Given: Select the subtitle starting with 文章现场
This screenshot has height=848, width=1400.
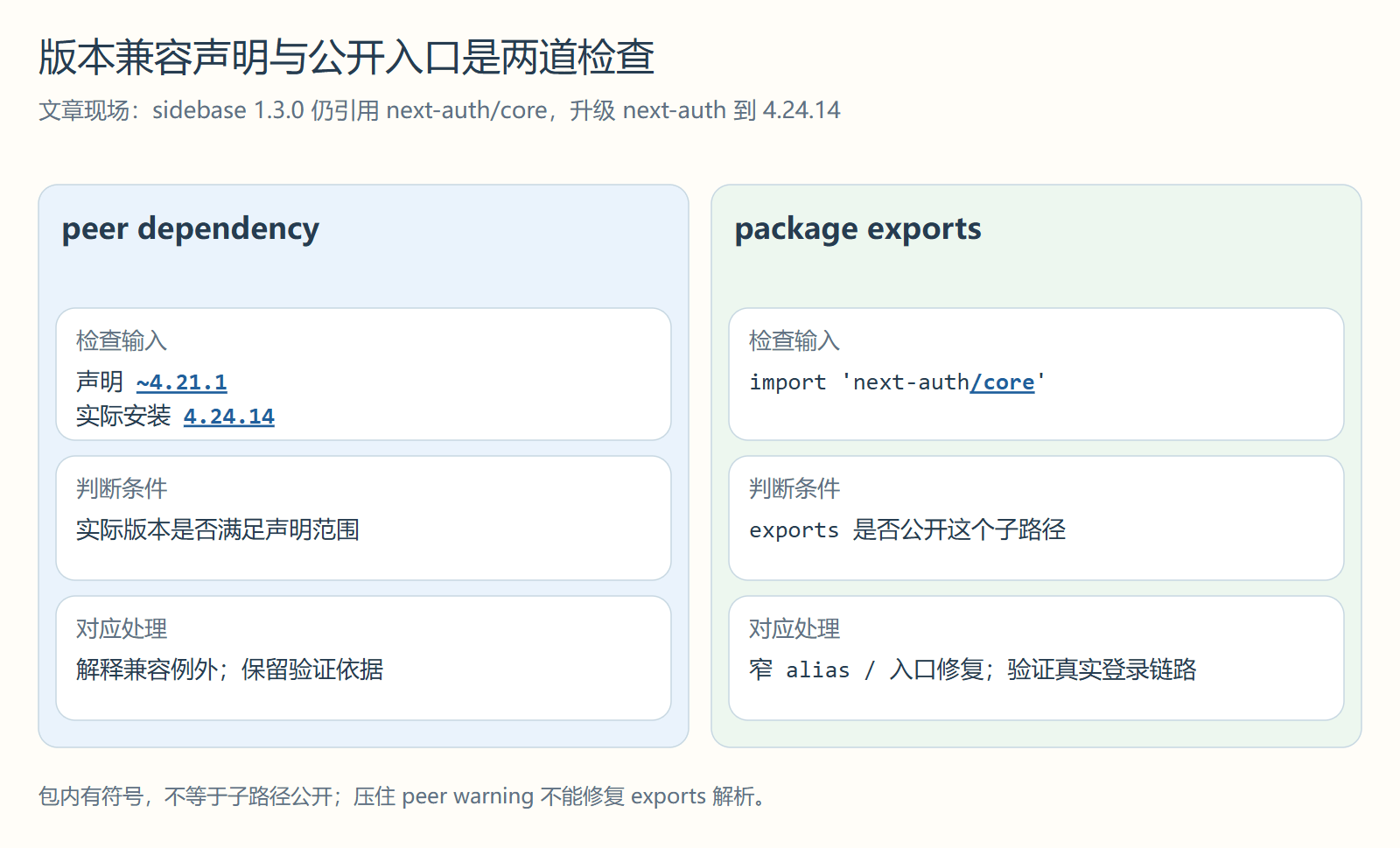Looking at the screenshot, I should (x=439, y=110).
